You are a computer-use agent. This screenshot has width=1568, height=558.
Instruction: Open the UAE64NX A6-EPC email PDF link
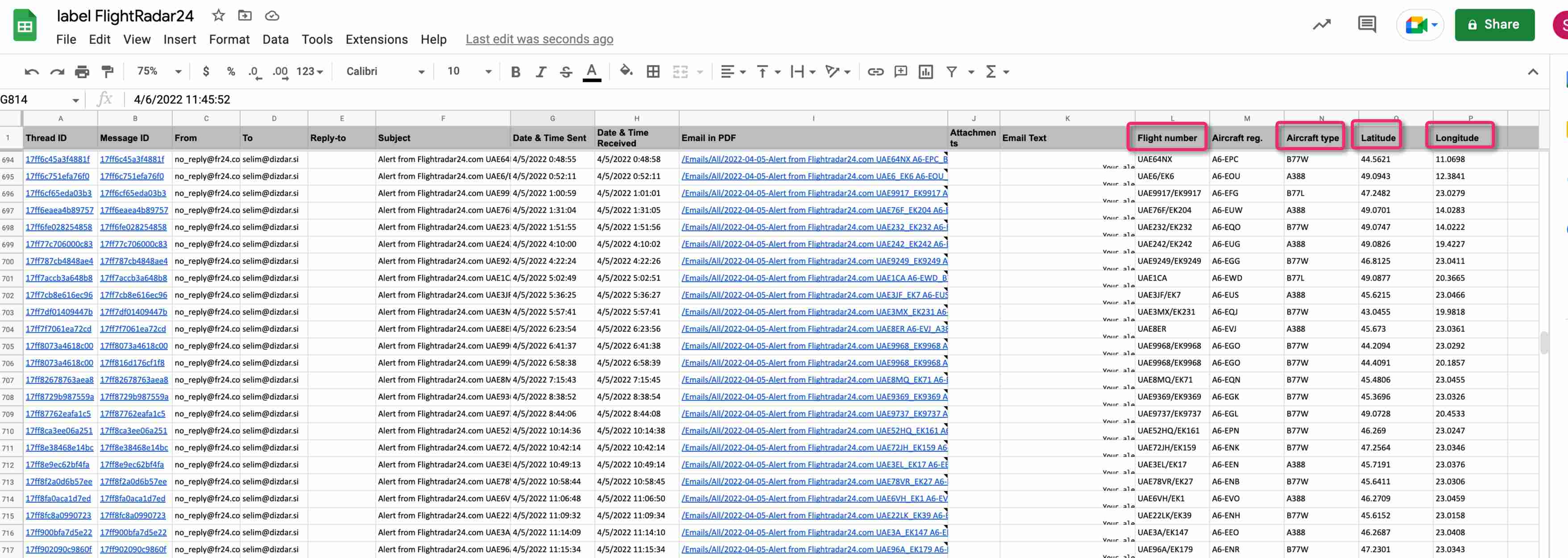pos(814,160)
